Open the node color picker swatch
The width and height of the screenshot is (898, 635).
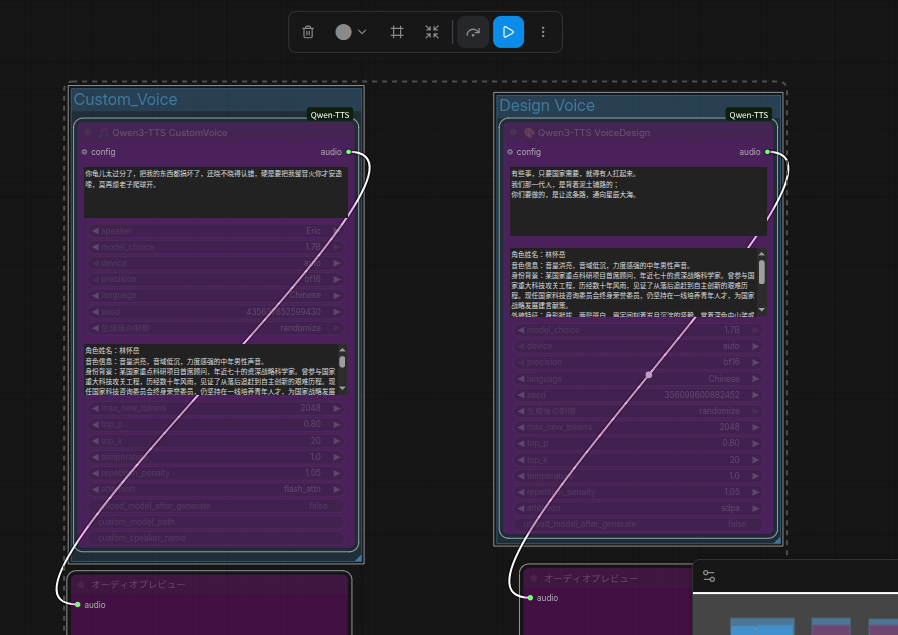(x=350, y=32)
